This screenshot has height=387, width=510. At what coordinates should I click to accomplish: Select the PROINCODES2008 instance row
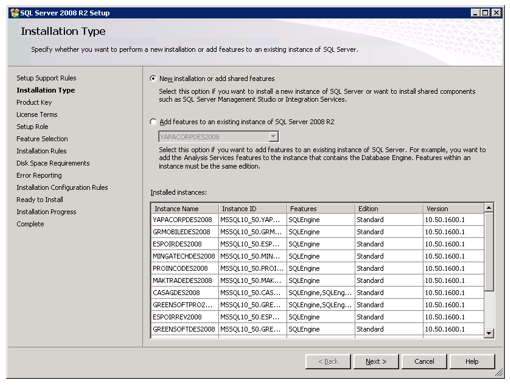click(317, 268)
